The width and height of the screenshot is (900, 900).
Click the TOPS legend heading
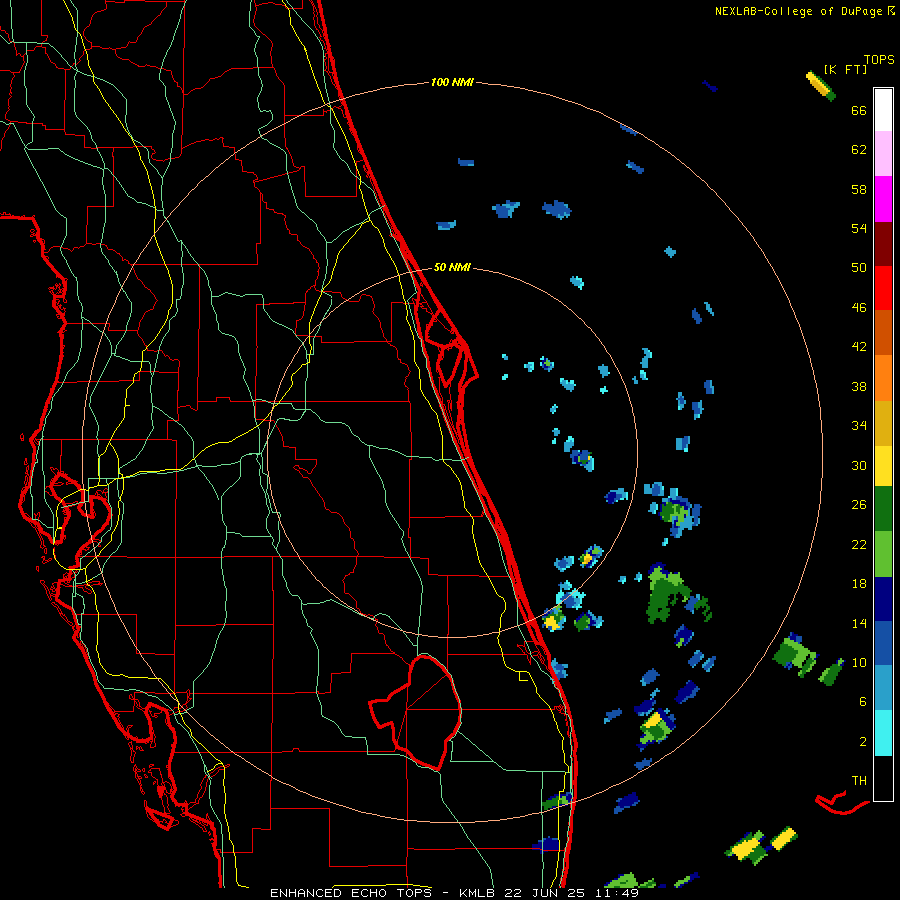(879, 60)
